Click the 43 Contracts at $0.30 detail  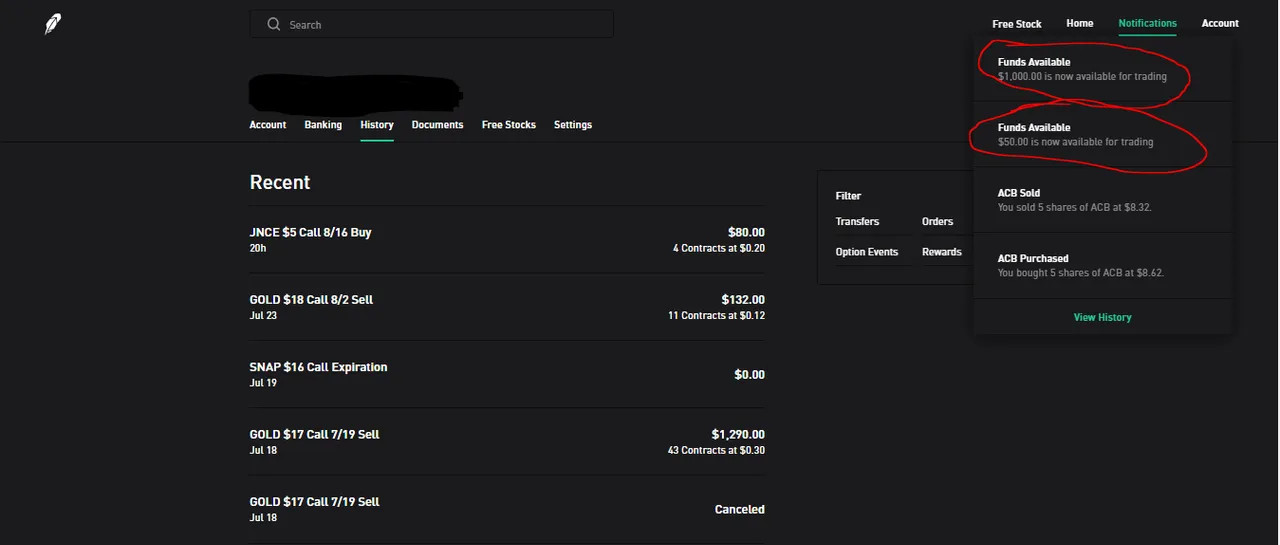click(716, 450)
